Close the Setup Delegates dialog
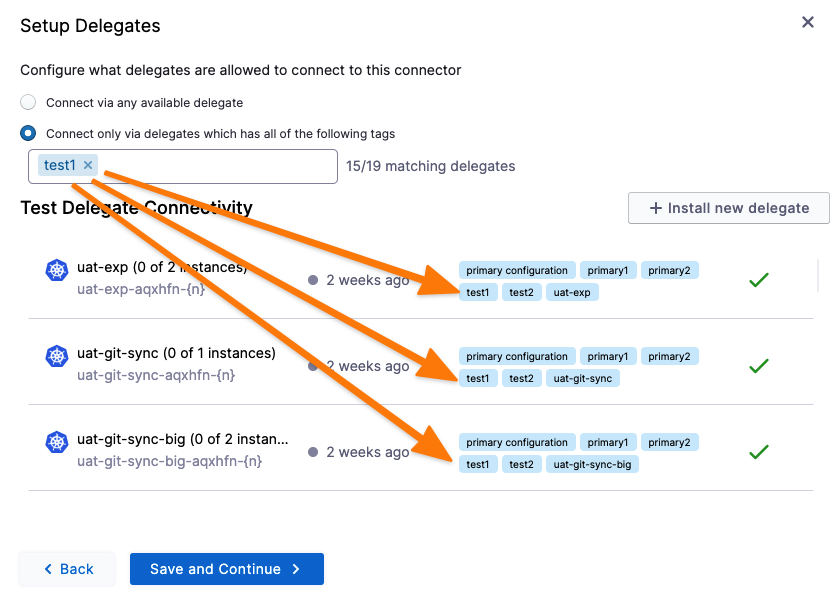The height and width of the screenshot is (612, 837). coord(808,22)
